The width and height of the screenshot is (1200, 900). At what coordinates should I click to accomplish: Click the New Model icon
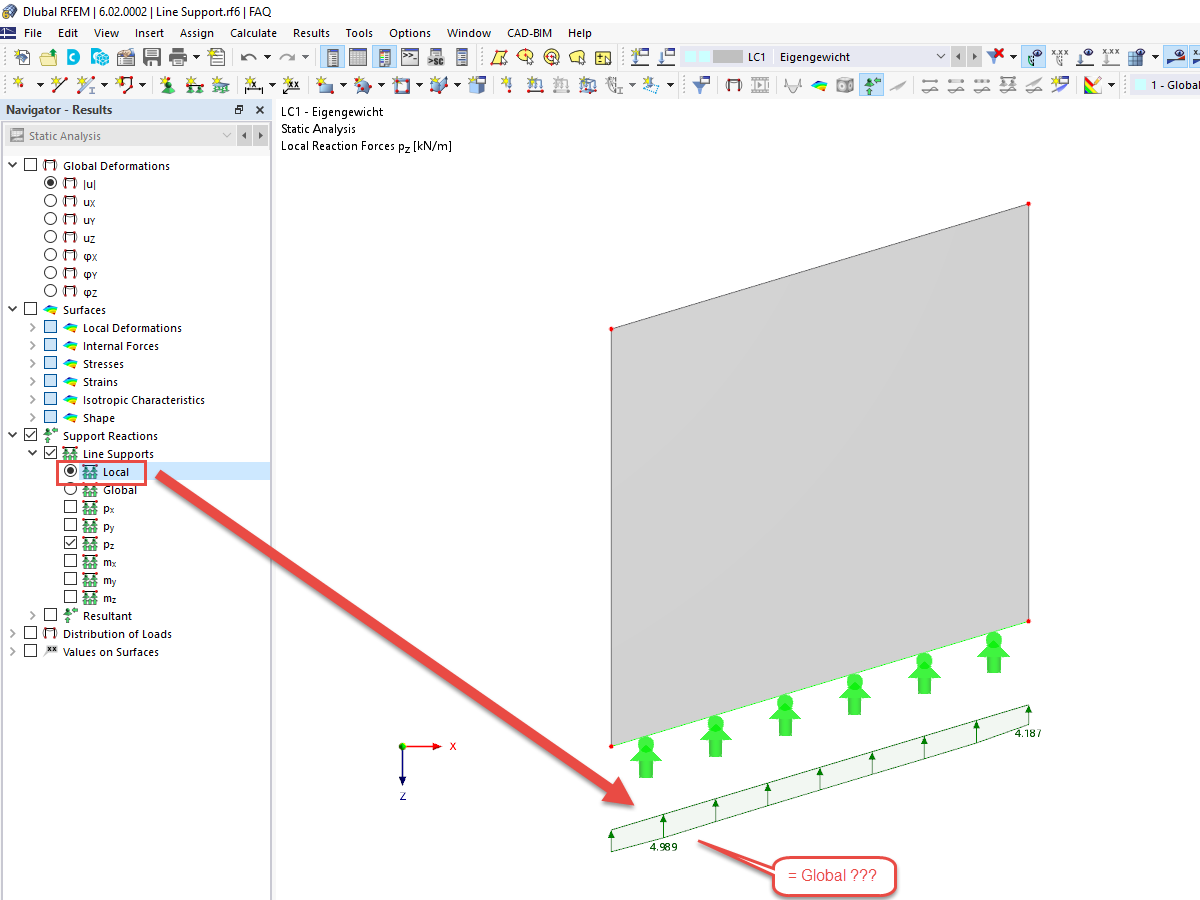click(22, 57)
